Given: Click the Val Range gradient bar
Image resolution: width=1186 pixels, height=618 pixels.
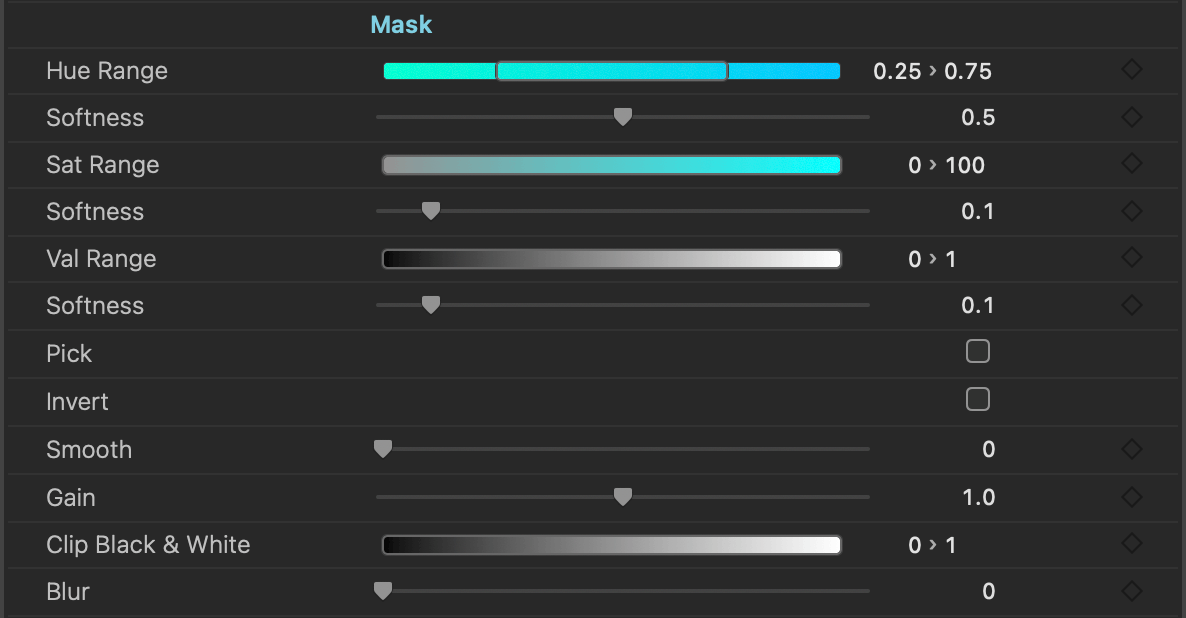Looking at the screenshot, I should 611,259.
